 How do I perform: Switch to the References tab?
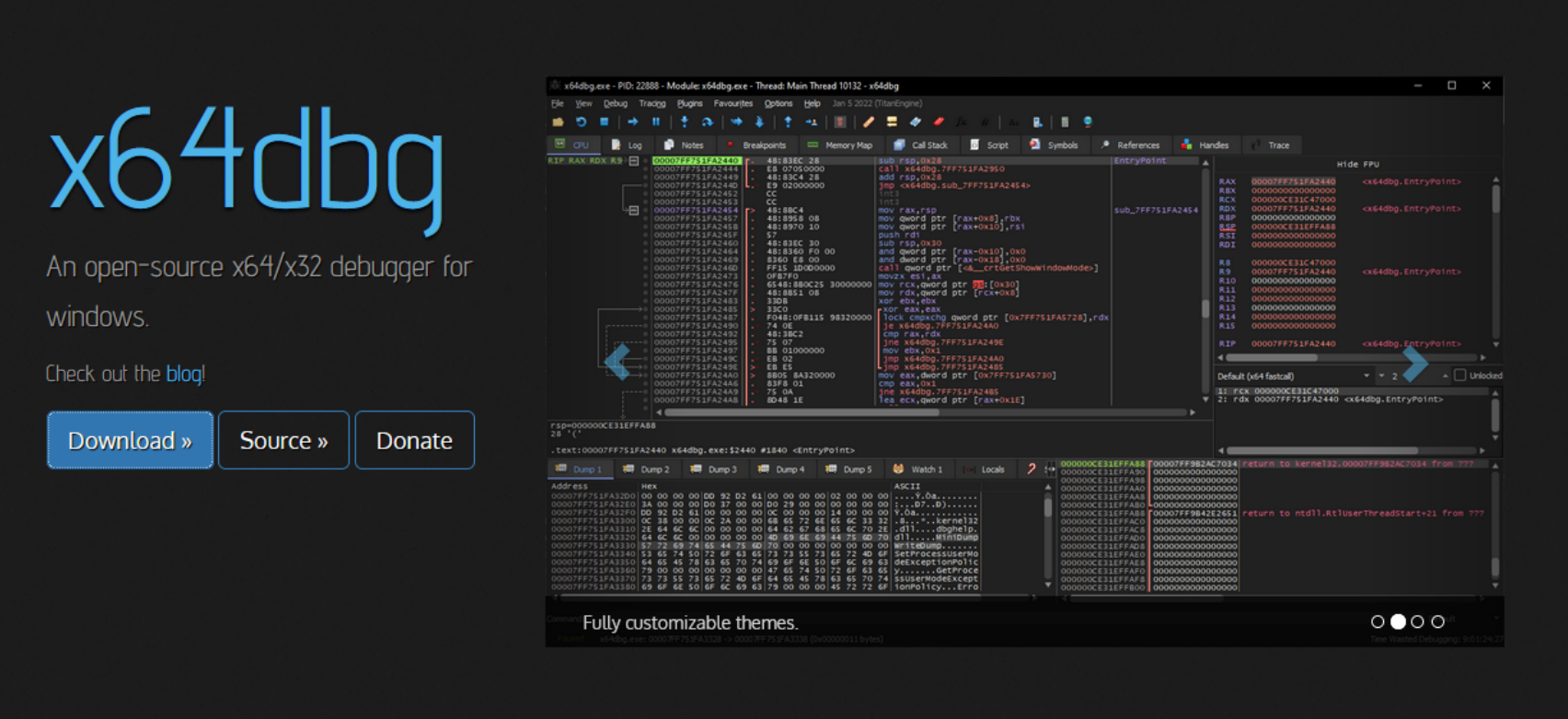click(x=1131, y=145)
